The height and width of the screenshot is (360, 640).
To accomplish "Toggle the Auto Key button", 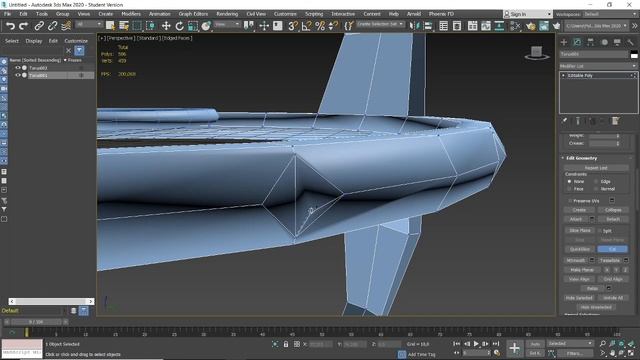I will click(x=535, y=344).
